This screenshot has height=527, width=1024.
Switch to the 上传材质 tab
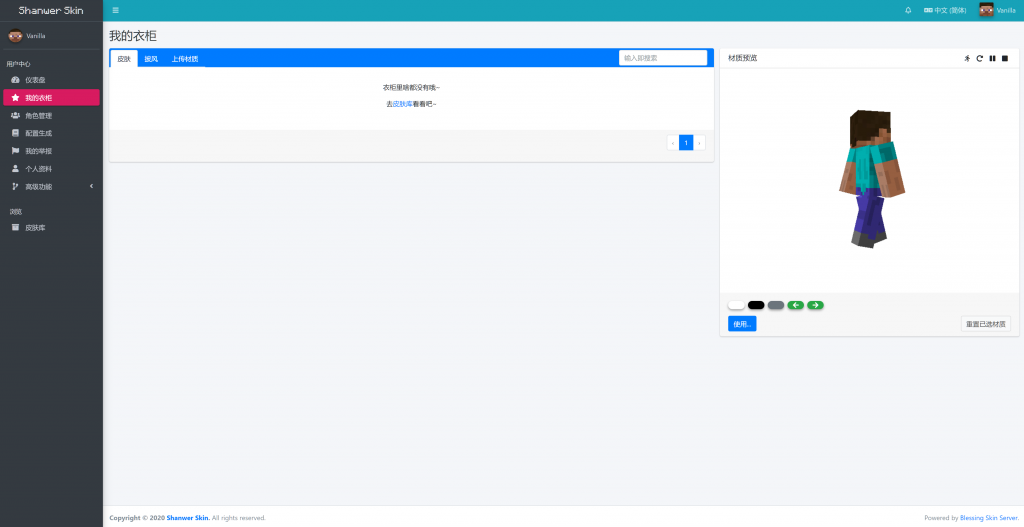click(185, 59)
